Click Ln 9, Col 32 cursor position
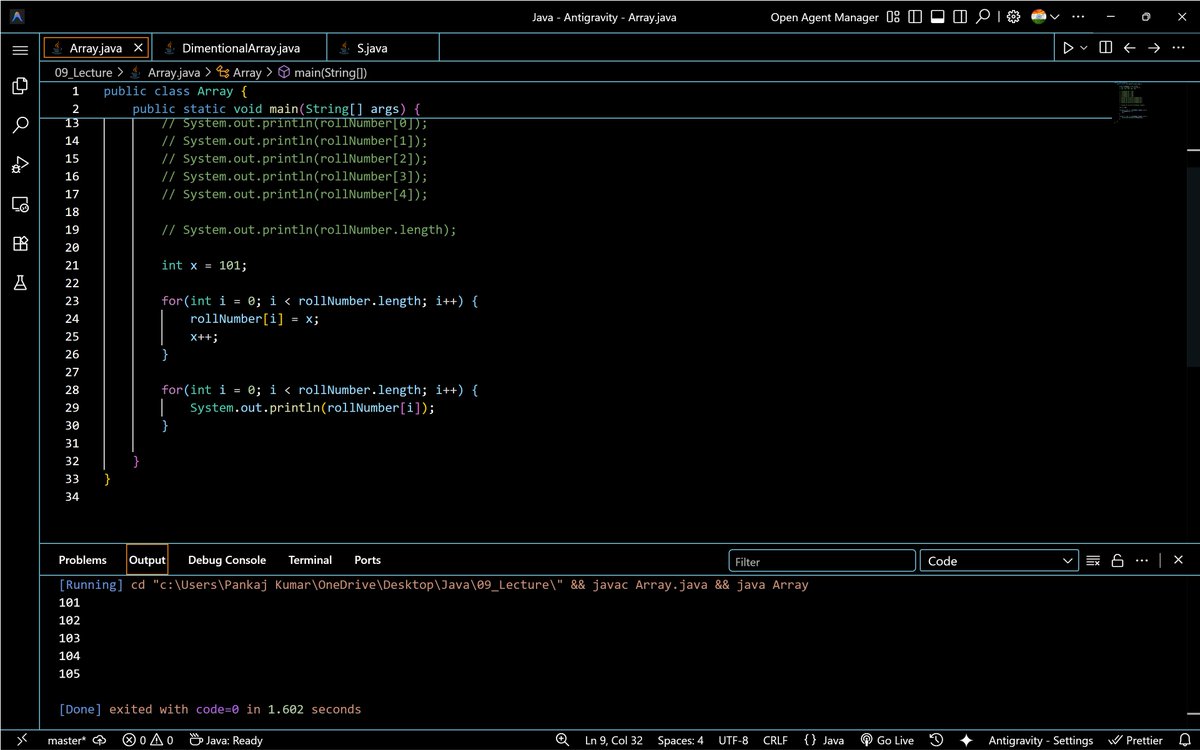 (x=614, y=740)
